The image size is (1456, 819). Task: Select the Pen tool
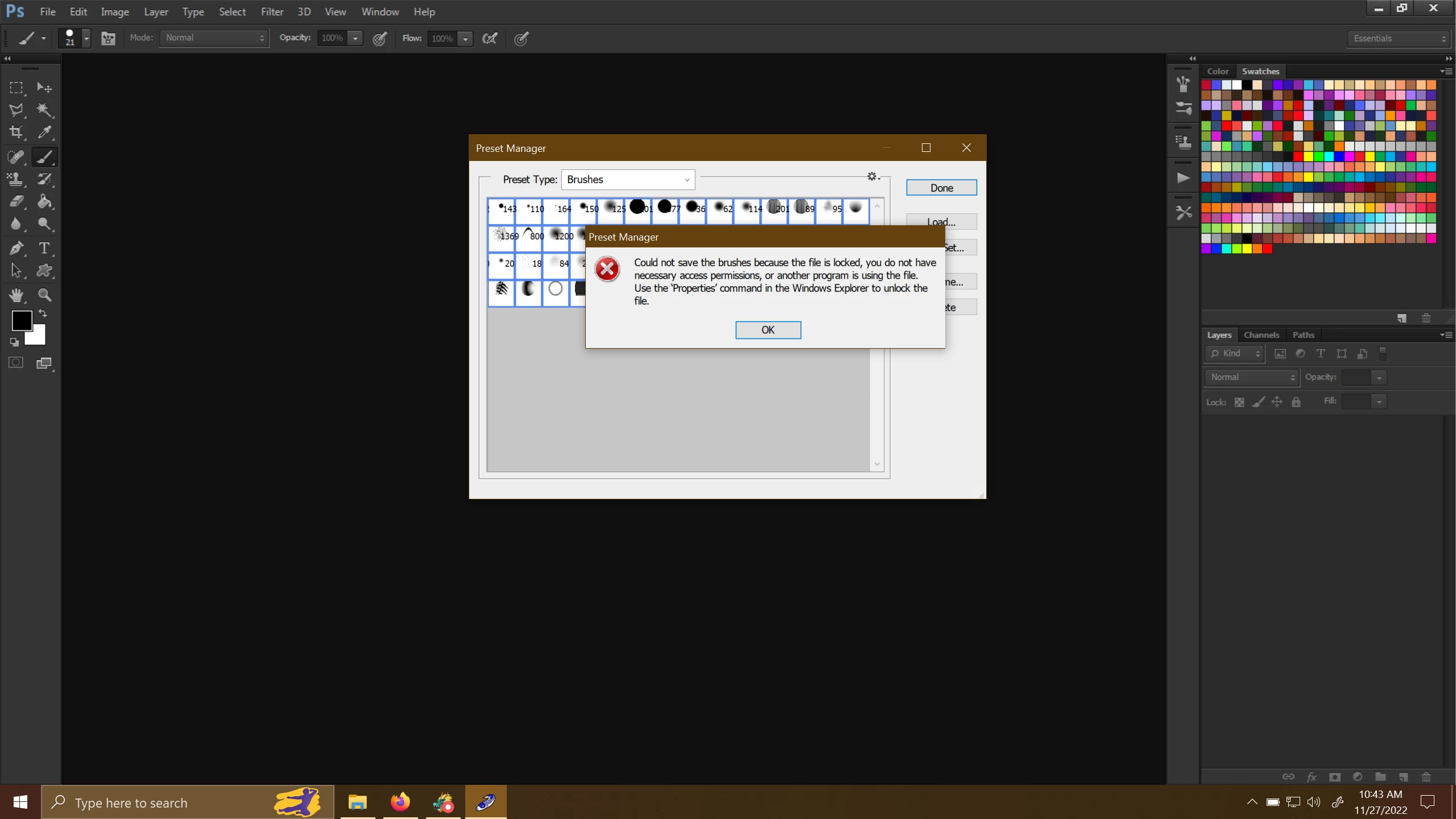pos(16,248)
